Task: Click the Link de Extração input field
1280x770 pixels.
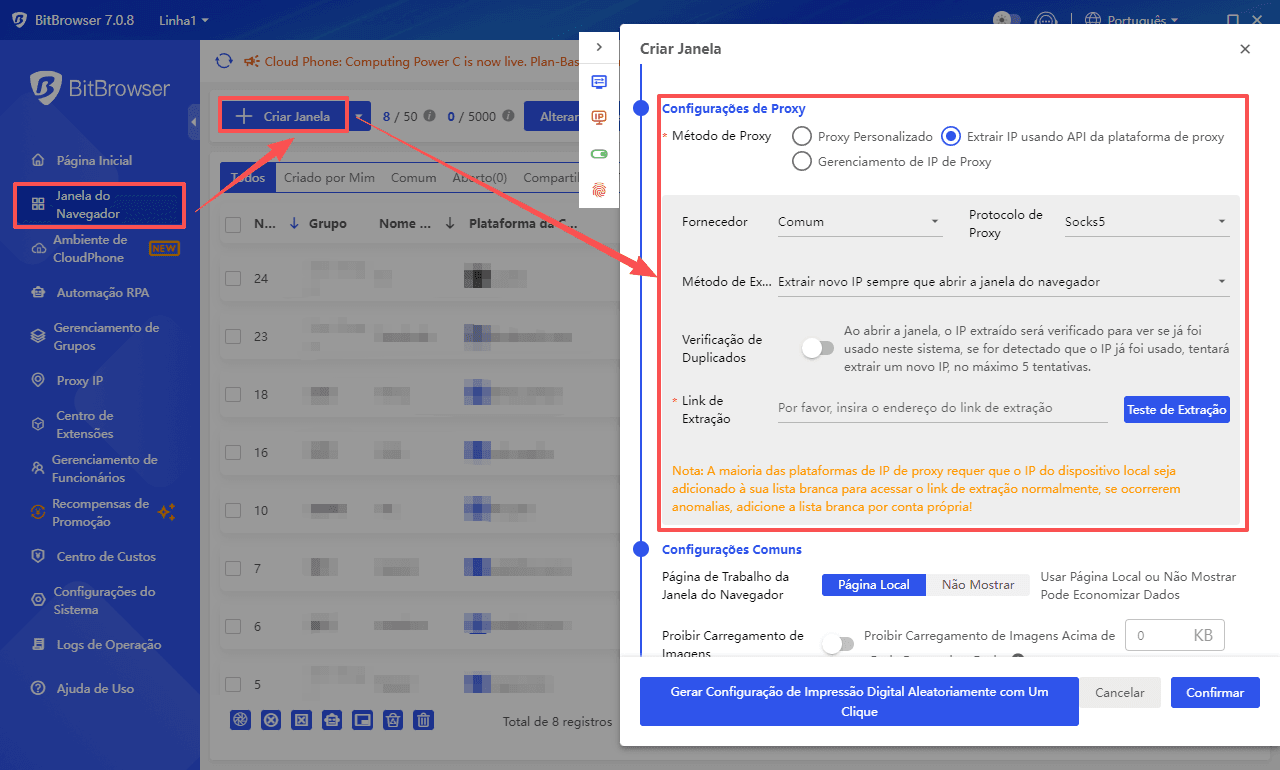Action: tap(941, 409)
